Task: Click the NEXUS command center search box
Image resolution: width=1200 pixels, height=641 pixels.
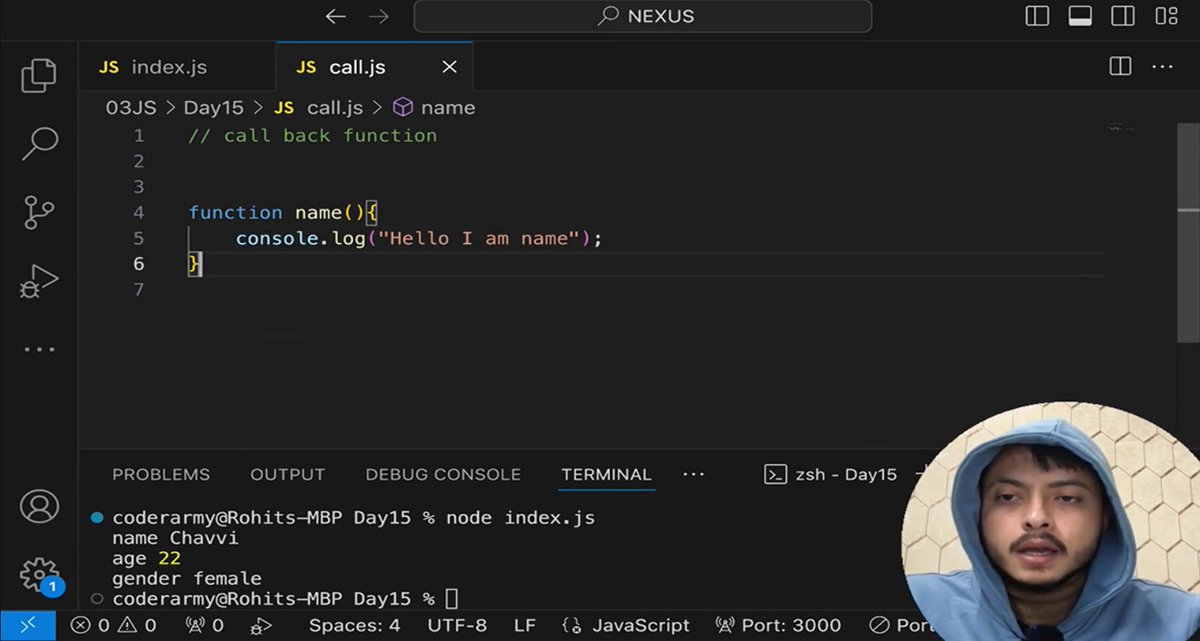Action: (x=643, y=16)
